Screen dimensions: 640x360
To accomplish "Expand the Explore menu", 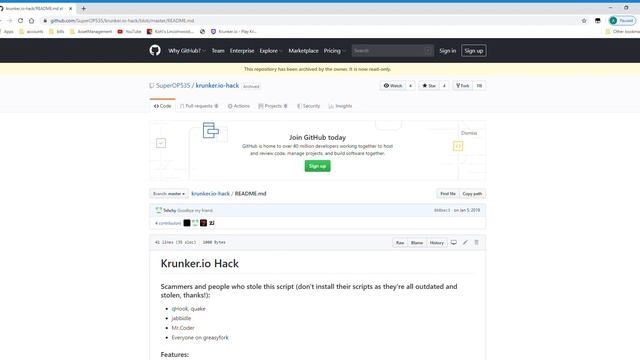I will [x=271, y=51].
